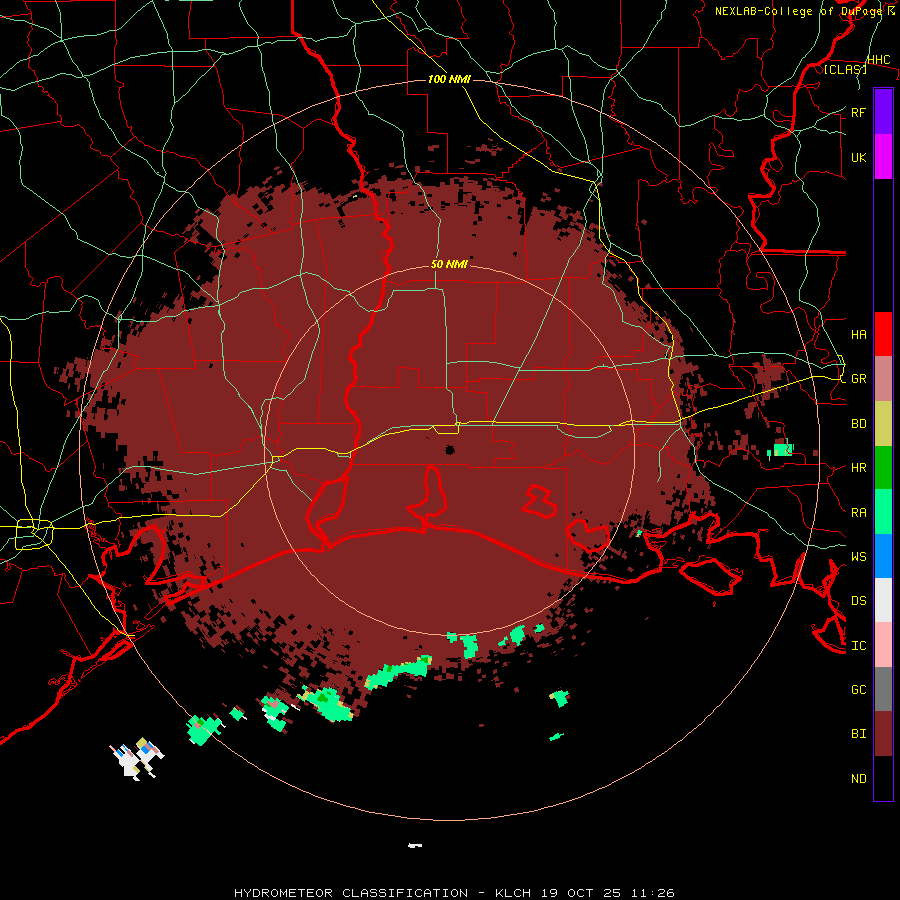This screenshot has width=900, height=900.
Task: Click the IC legend label
Action: (x=858, y=645)
